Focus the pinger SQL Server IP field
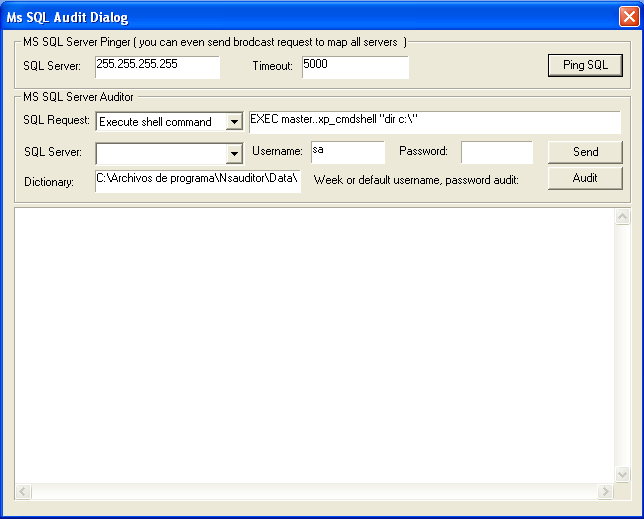The width and height of the screenshot is (644, 519). click(x=157, y=67)
